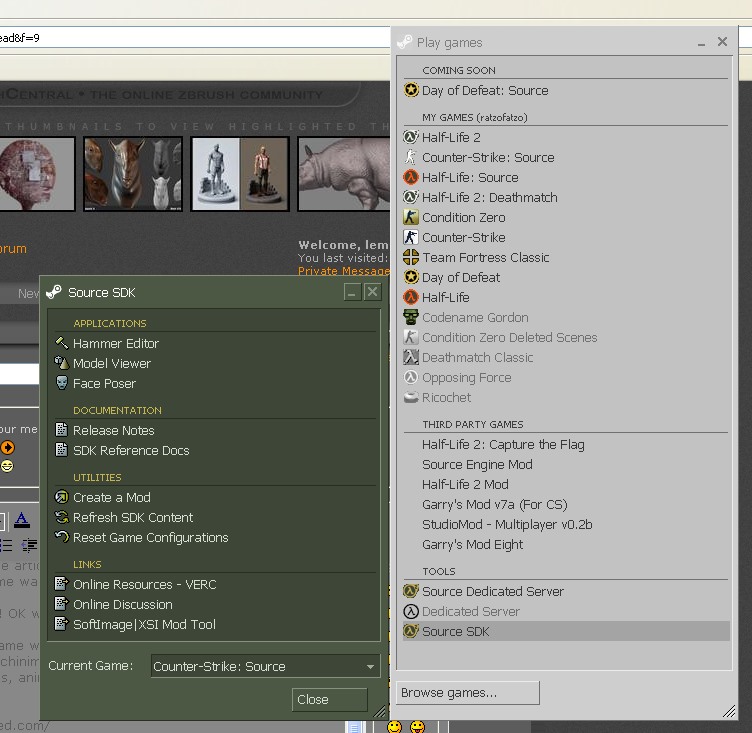Click the Reset Game Configurations icon

62,537
